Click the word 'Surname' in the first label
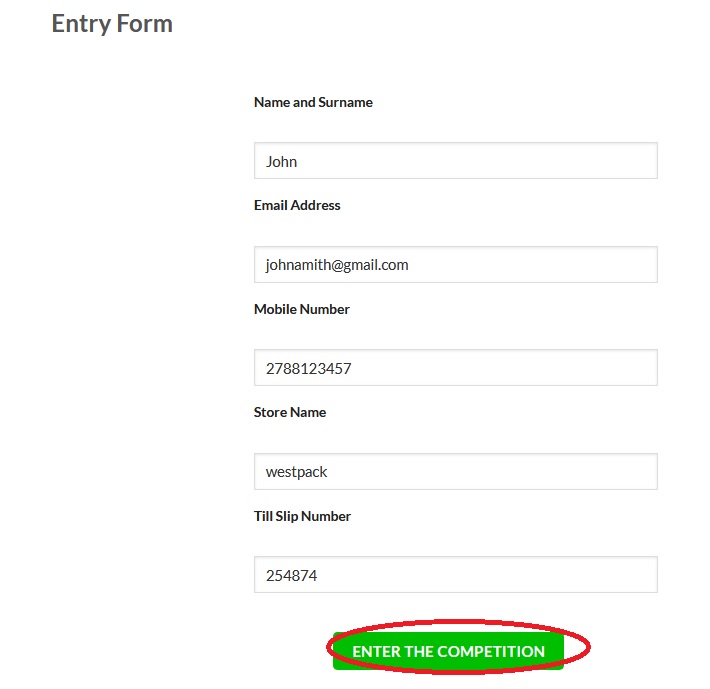Image resolution: width=710 pixels, height=689 pixels. point(345,102)
